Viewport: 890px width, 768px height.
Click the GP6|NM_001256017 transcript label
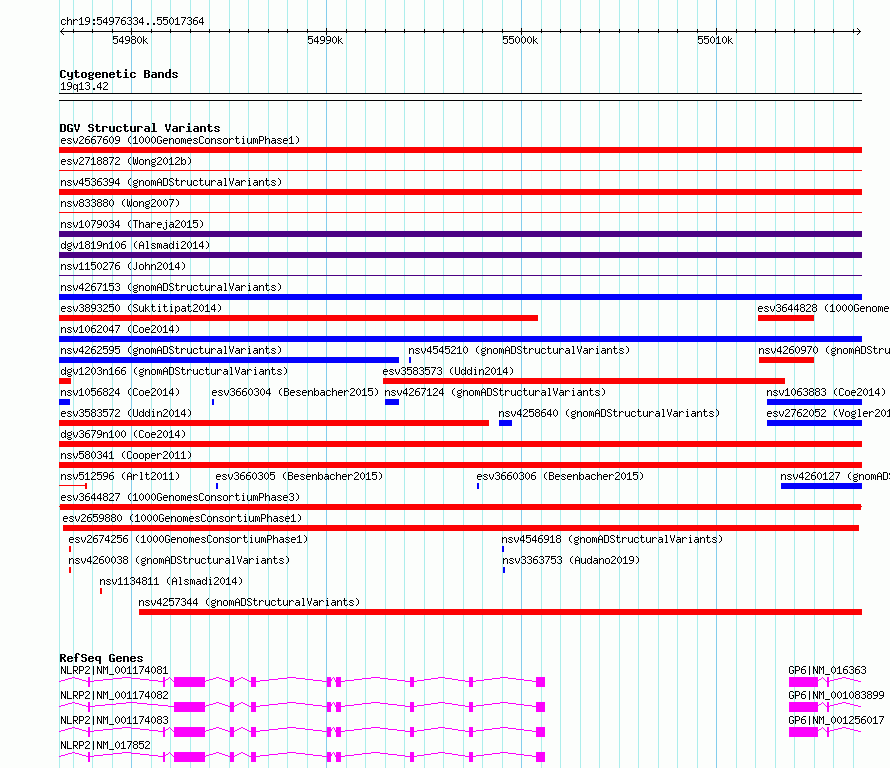(x=836, y=720)
